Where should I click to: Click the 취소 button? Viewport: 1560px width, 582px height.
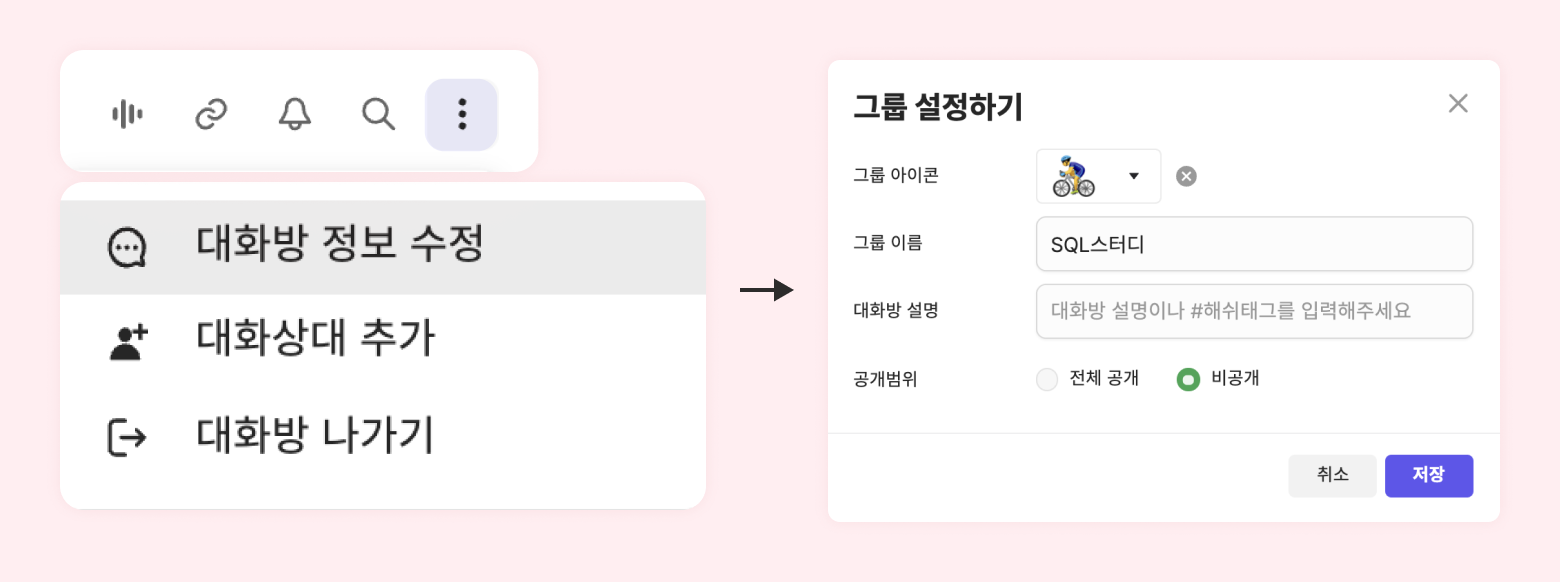click(x=1333, y=476)
